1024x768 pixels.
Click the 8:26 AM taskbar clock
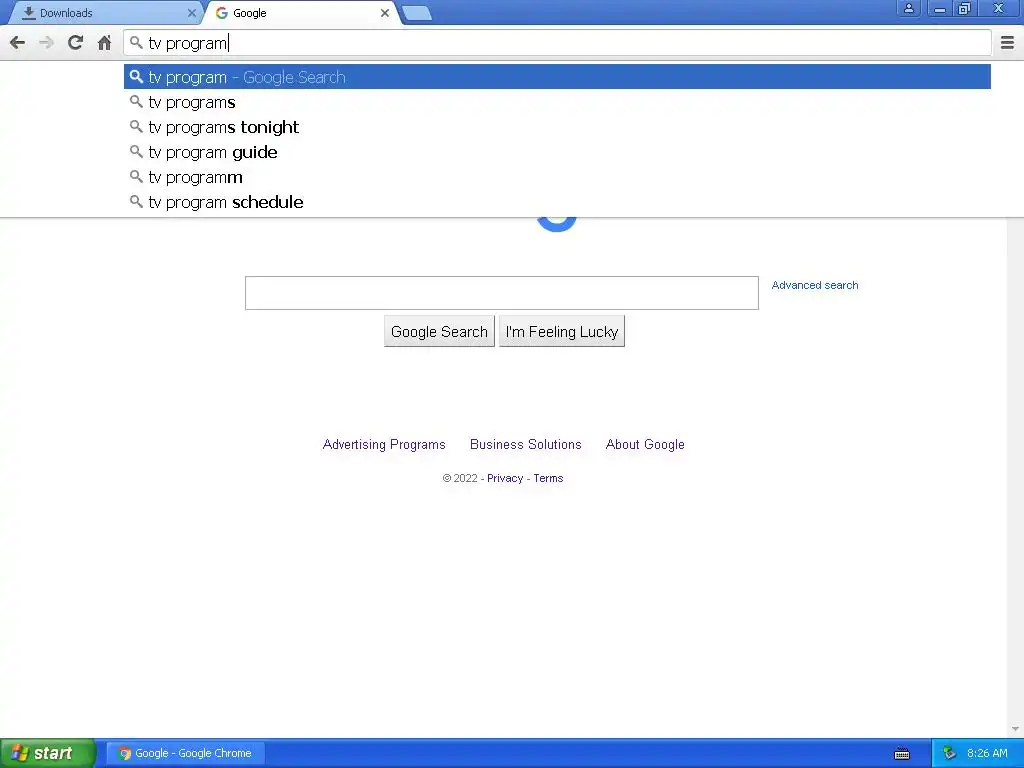987,753
